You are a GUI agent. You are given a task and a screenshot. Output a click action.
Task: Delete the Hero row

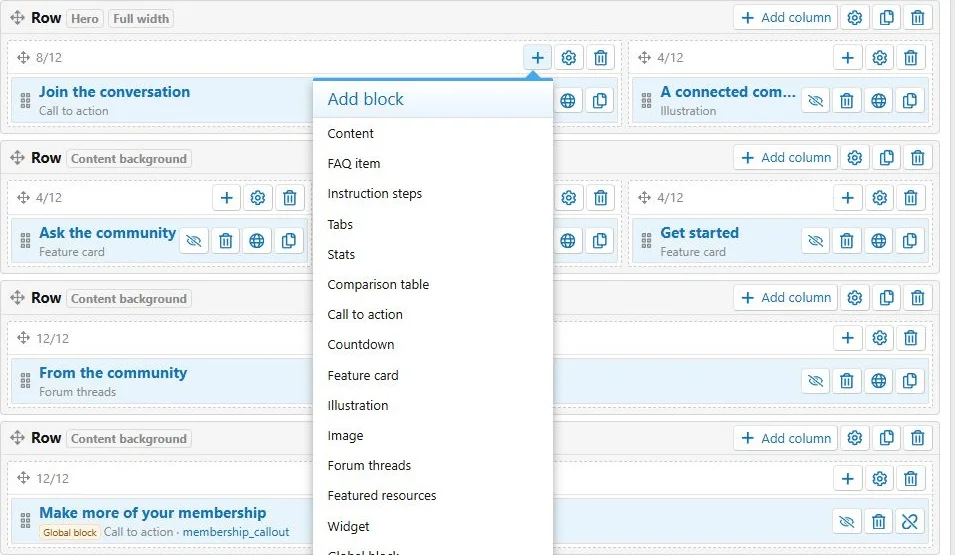(x=917, y=18)
